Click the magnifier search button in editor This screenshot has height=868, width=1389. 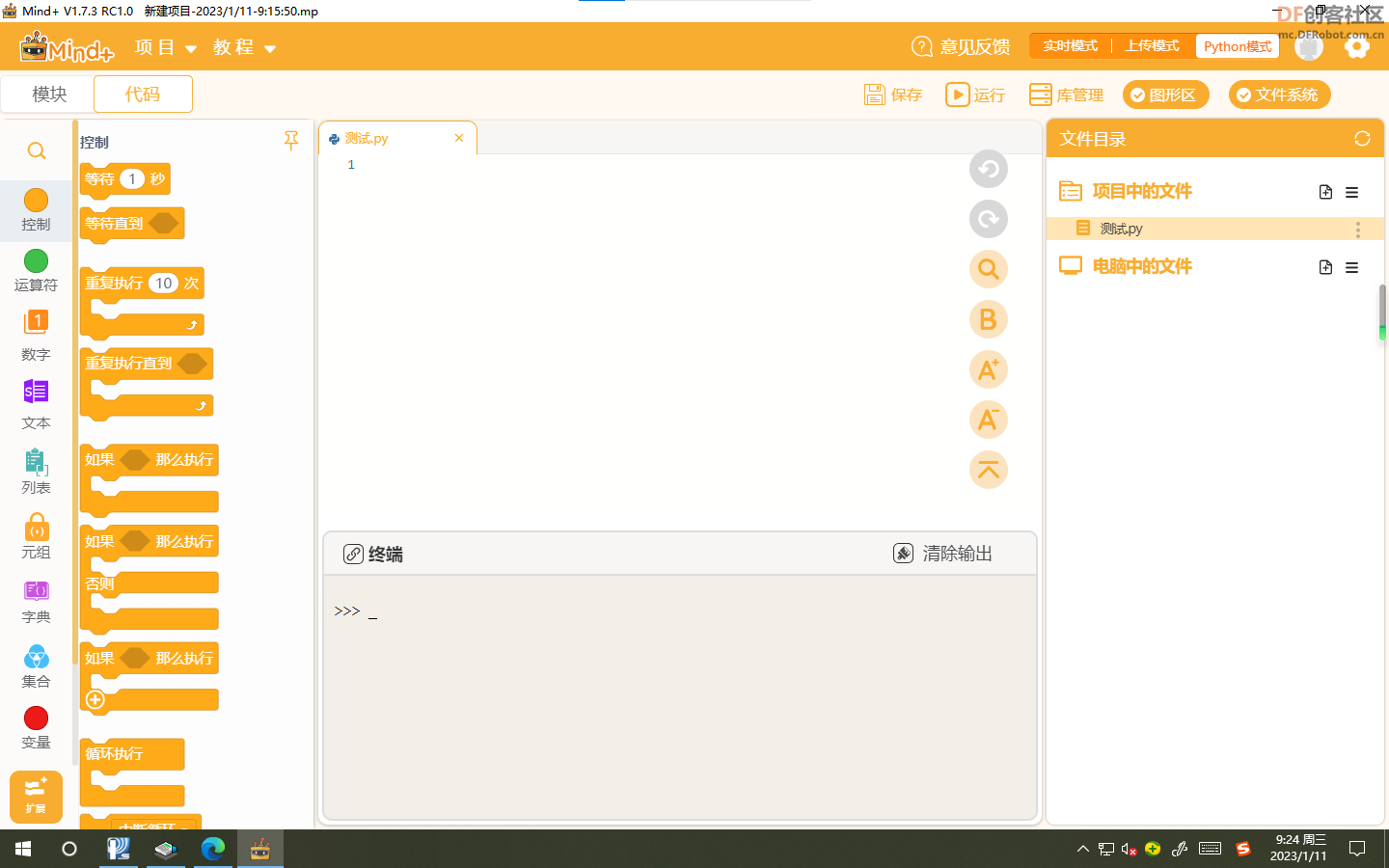(989, 269)
